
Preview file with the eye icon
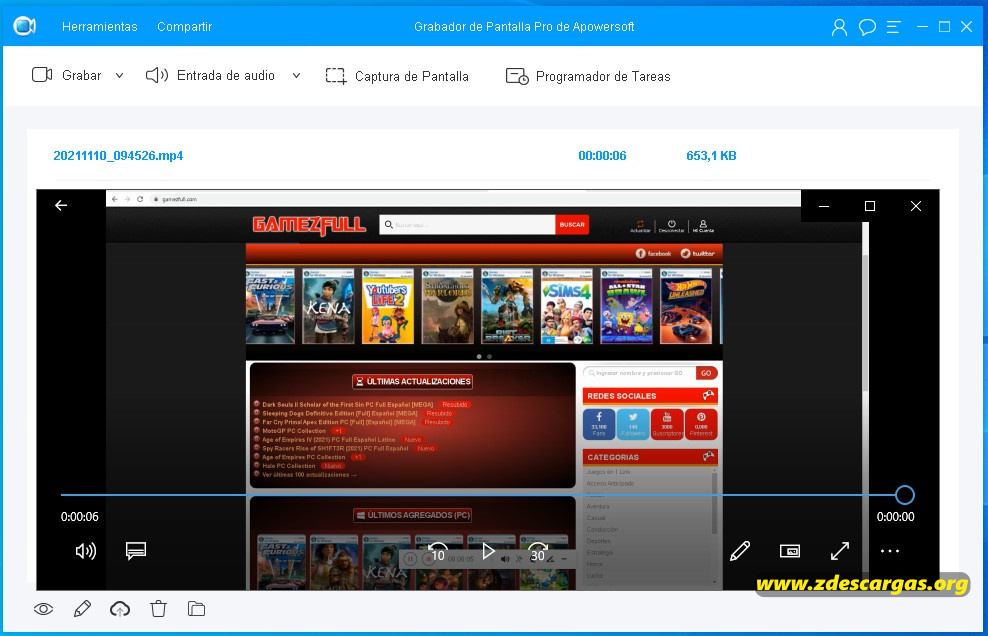click(43, 609)
